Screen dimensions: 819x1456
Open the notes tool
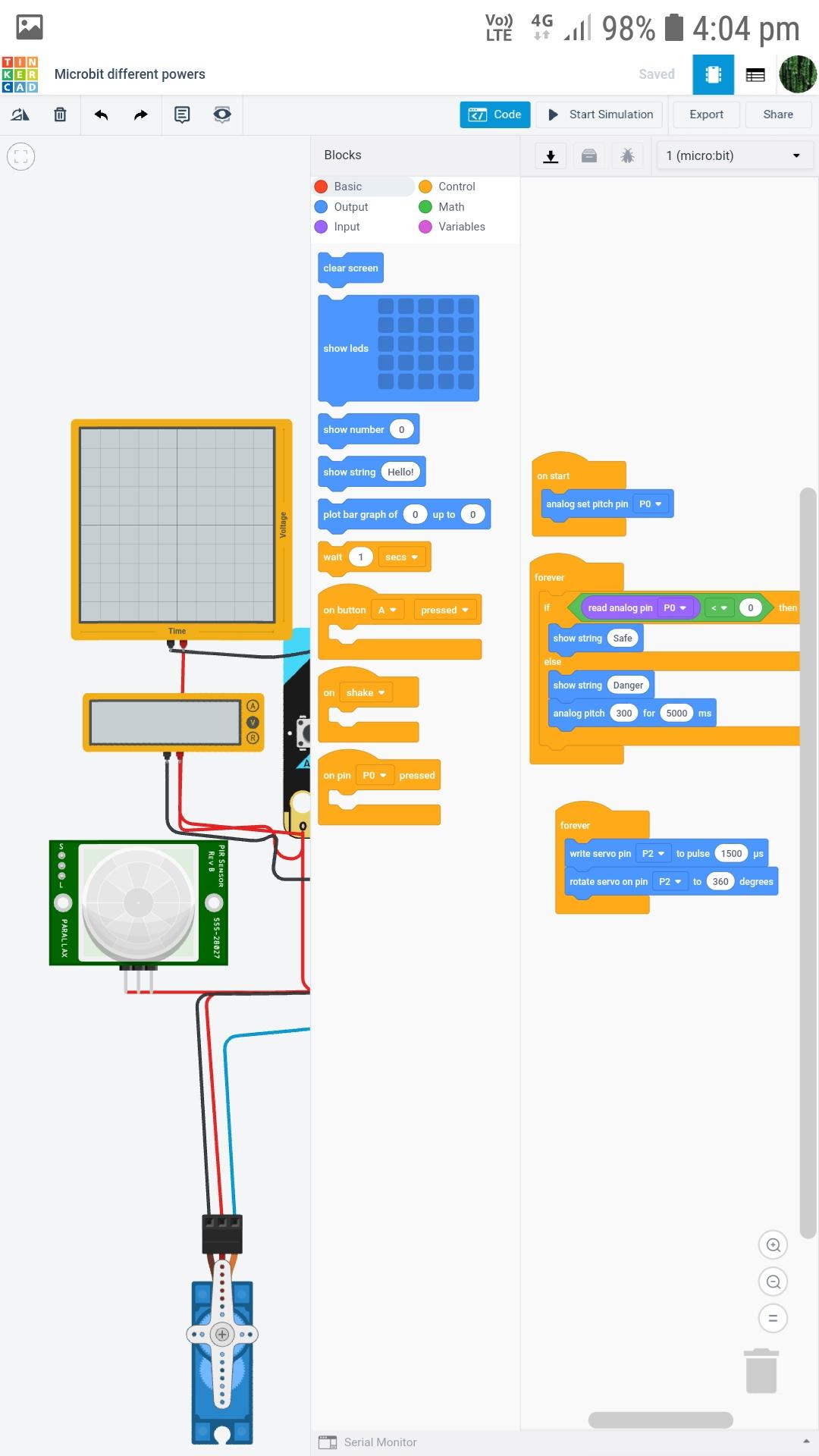coord(182,115)
